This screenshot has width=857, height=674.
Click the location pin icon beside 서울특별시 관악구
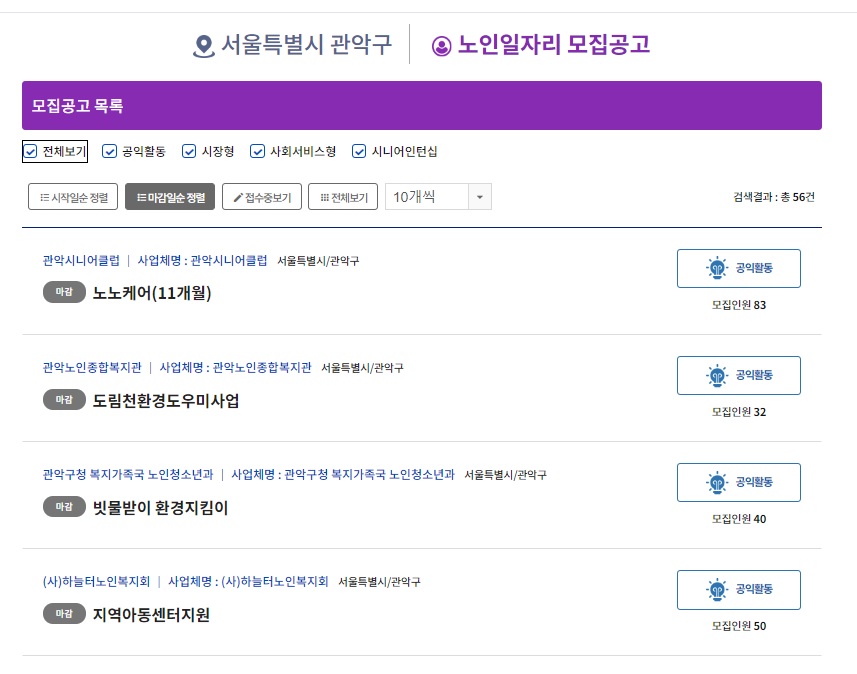(x=203, y=46)
